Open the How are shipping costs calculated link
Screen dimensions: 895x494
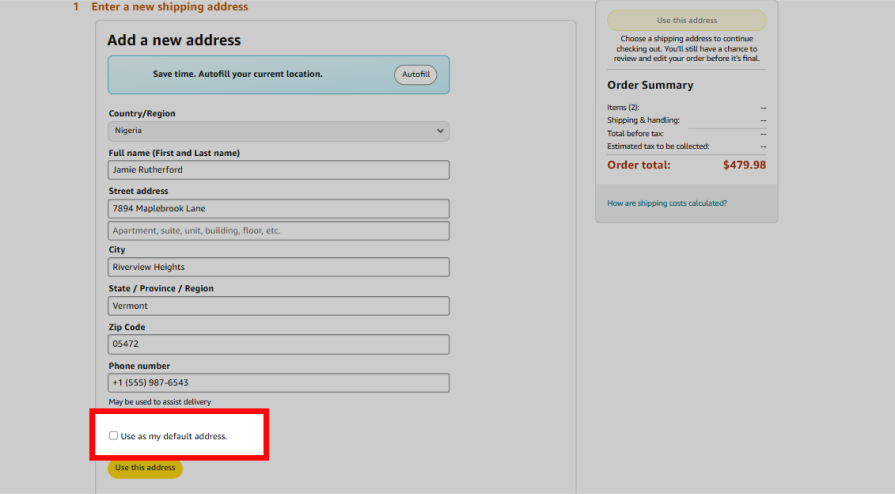[x=667, y=204]
